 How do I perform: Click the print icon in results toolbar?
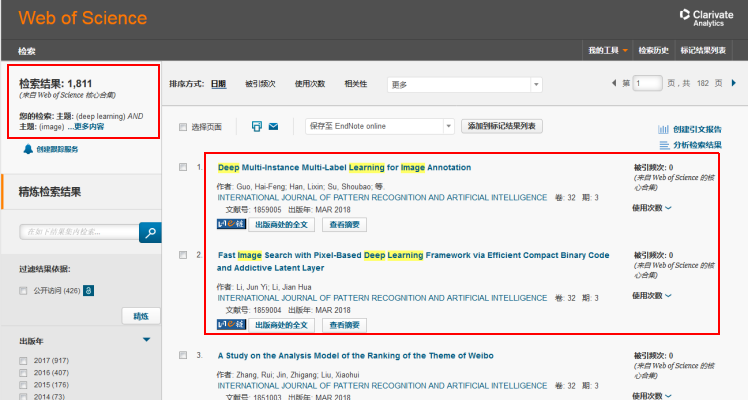click(257, 126)
